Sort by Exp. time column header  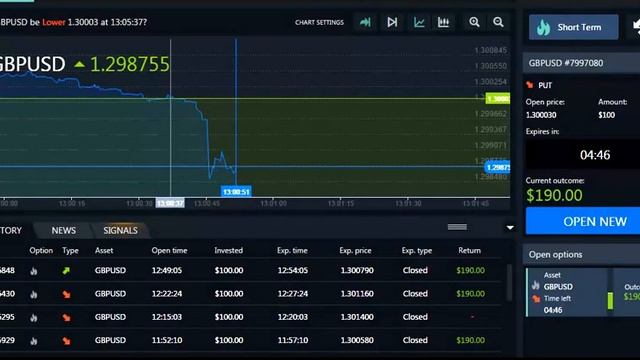292,251
